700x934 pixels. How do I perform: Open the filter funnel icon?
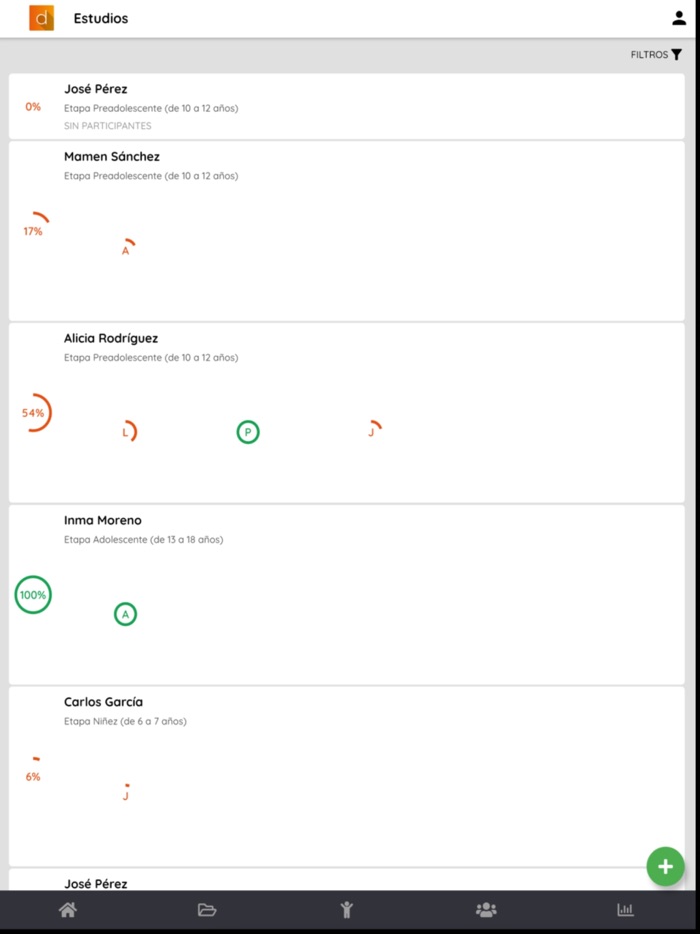pos(677,55)
